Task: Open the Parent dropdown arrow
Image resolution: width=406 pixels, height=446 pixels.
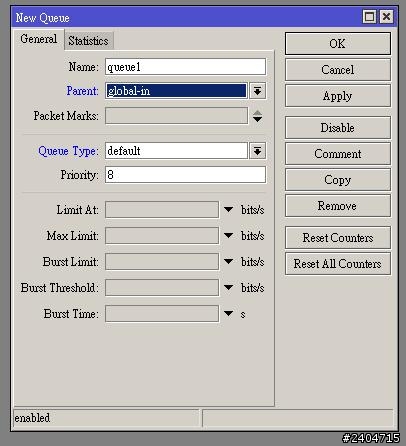Action: click(257, 91)
